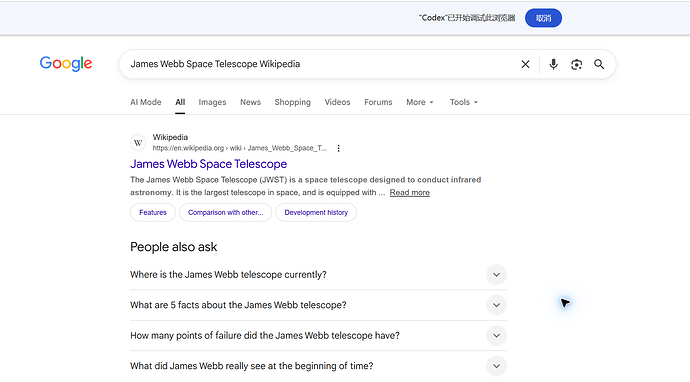Click the Development history chip
This screenshot has width=690, height=382.
tap(316, 213)
